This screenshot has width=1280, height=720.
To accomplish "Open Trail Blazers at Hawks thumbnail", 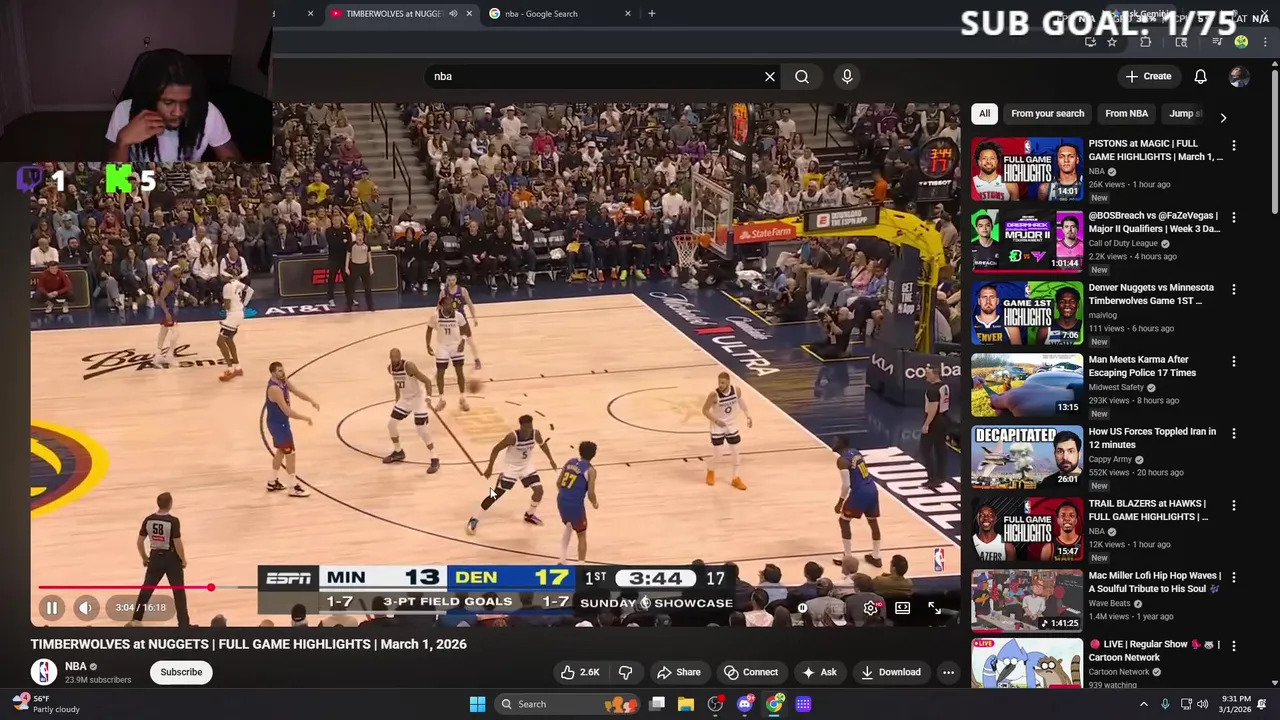I will 1027,529.
